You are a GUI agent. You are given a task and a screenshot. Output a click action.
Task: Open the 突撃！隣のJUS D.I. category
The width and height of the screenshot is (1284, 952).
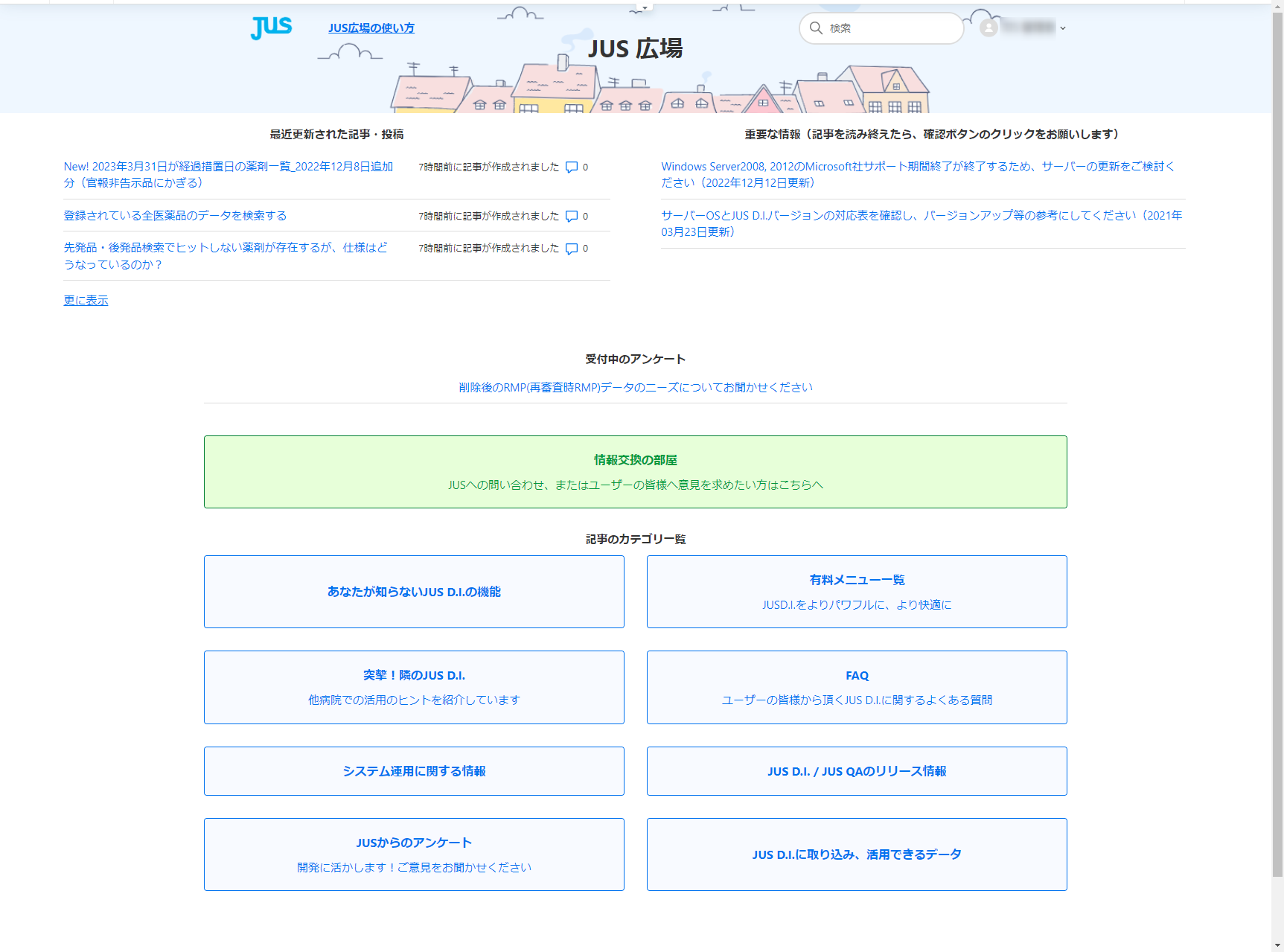tap(414, 687)
